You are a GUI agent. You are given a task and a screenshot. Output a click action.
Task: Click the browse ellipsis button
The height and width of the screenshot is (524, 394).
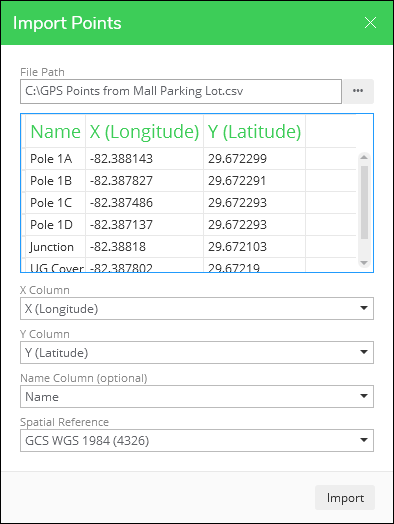(358, 91)
